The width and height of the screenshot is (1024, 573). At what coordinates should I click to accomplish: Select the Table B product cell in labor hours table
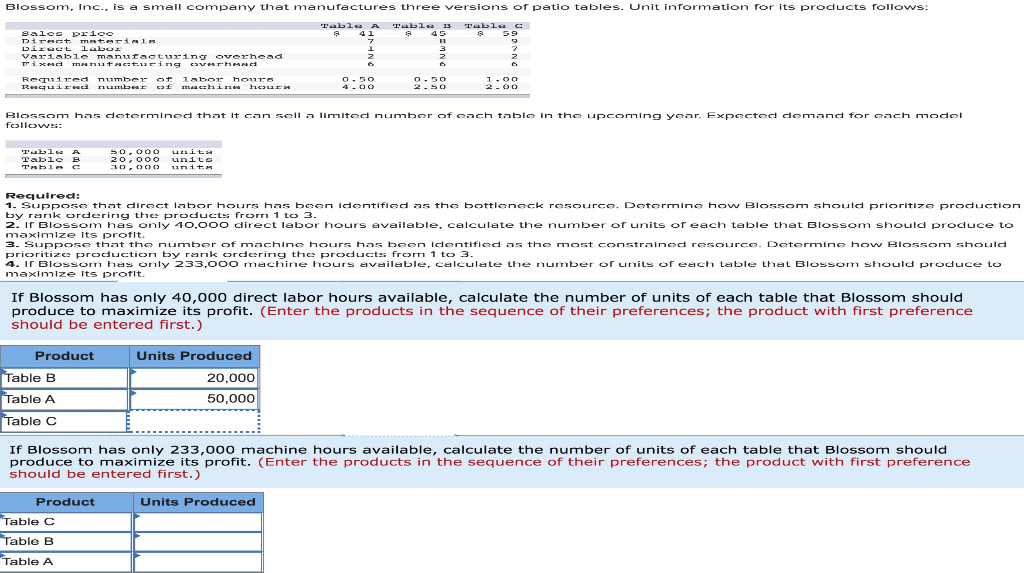(65, 378)
